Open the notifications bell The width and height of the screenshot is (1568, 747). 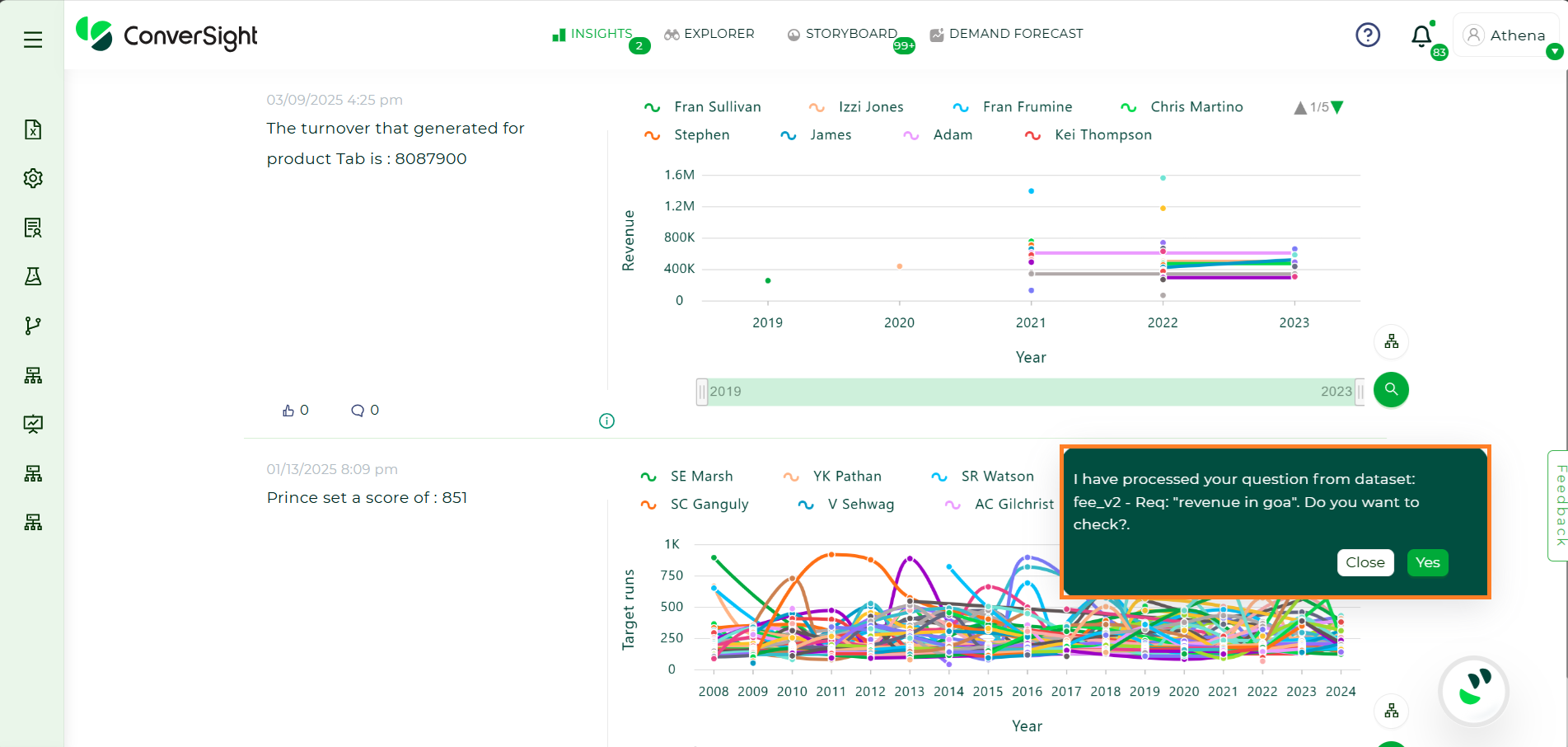click(1421, 35)
